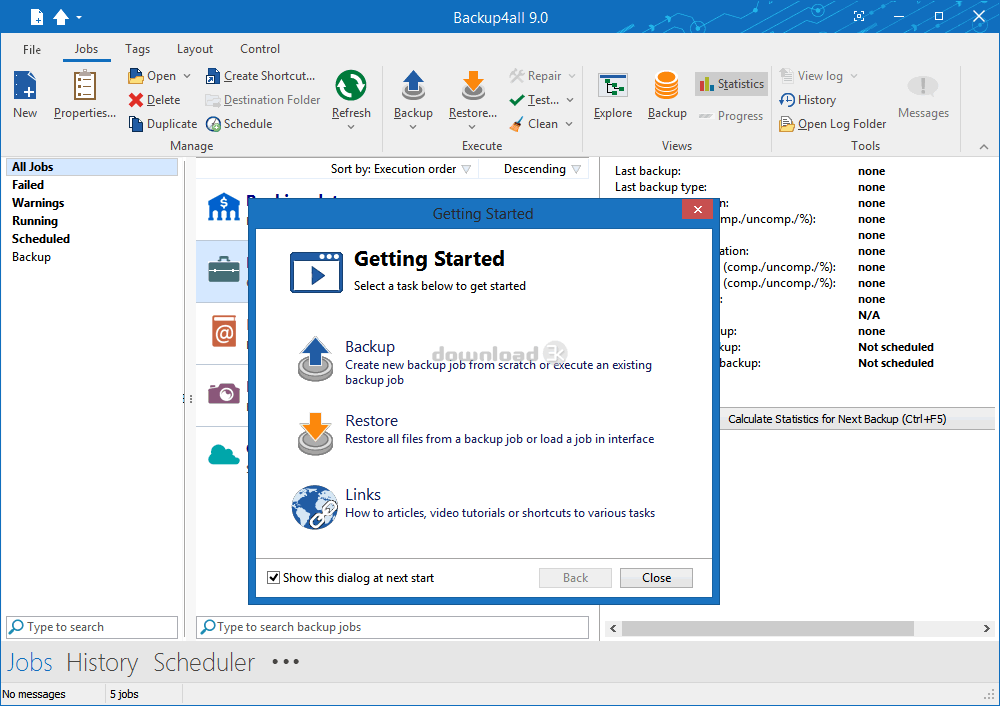Image resolution: width=1000 pixels, height=706 pixels.
Task: Click the red X on Getting Started dialog
Action: [698, 209]
